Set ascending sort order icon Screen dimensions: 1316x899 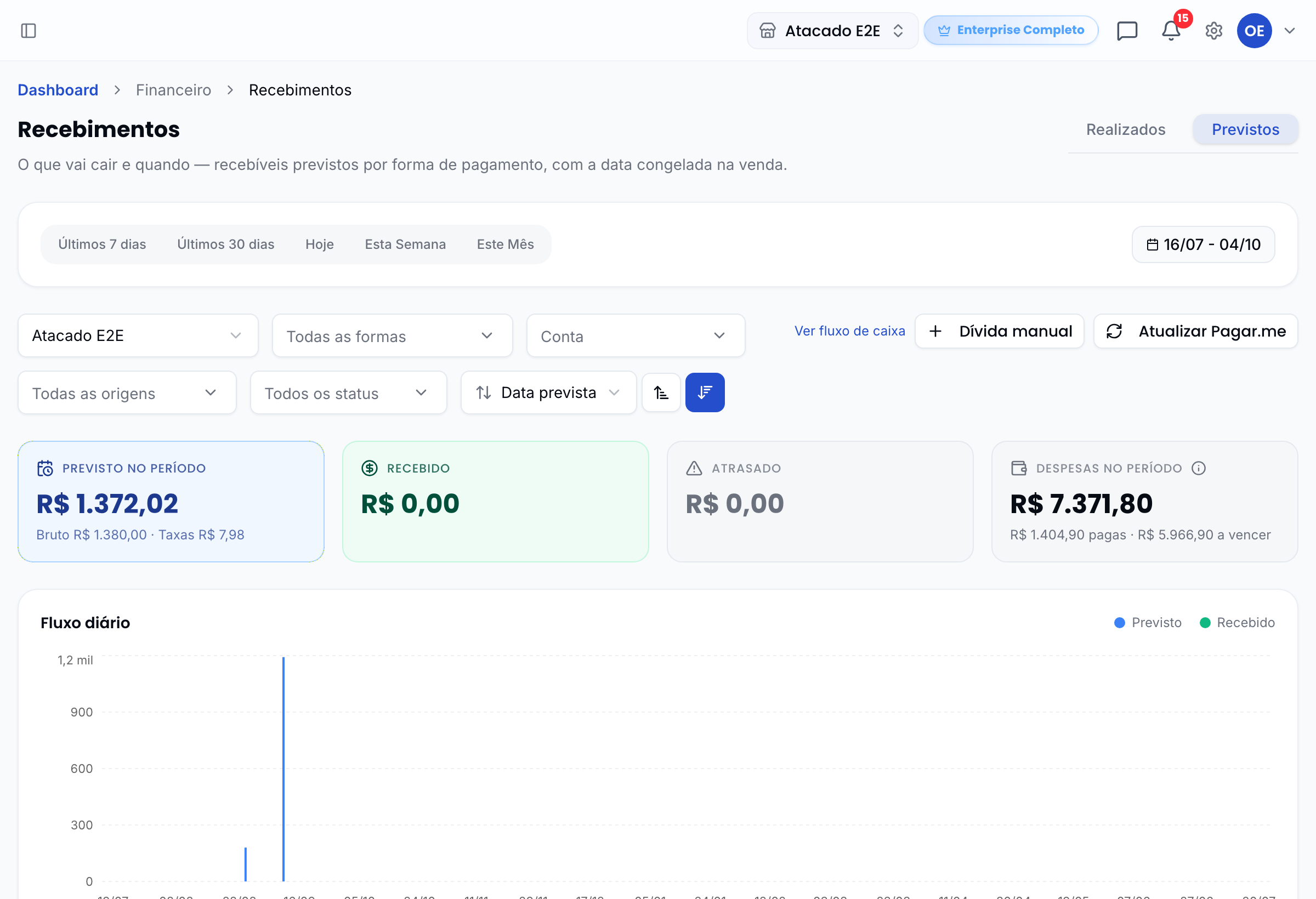tap(661, 392)
